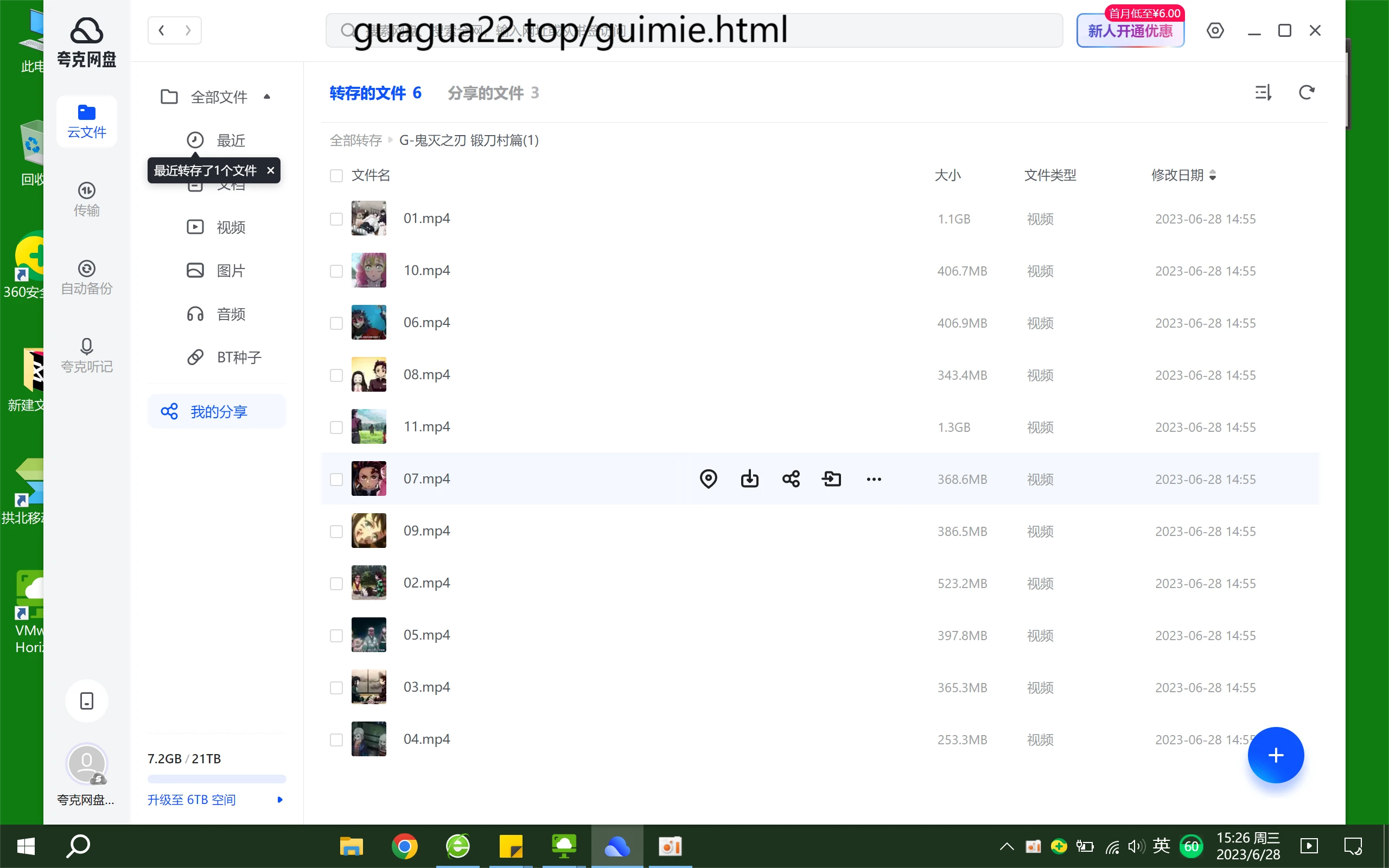Viewport: 1389px width, 868px height.
Task: Open Windows Start menu
Action: [26, 846]
